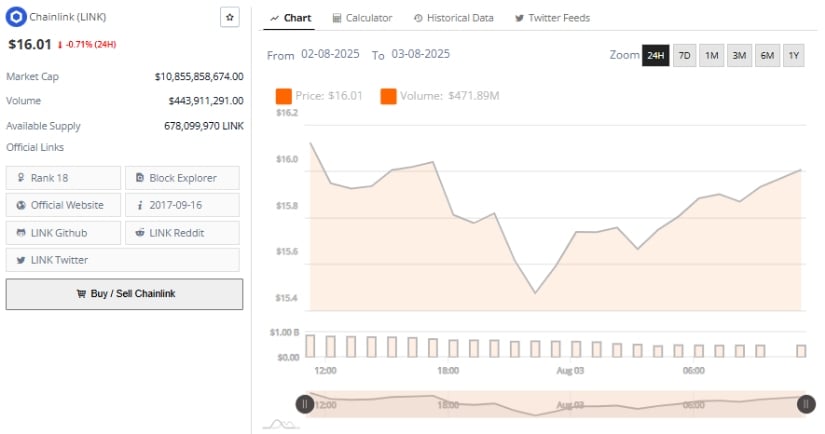Open the LINK Github link

[x=63, y=233]
